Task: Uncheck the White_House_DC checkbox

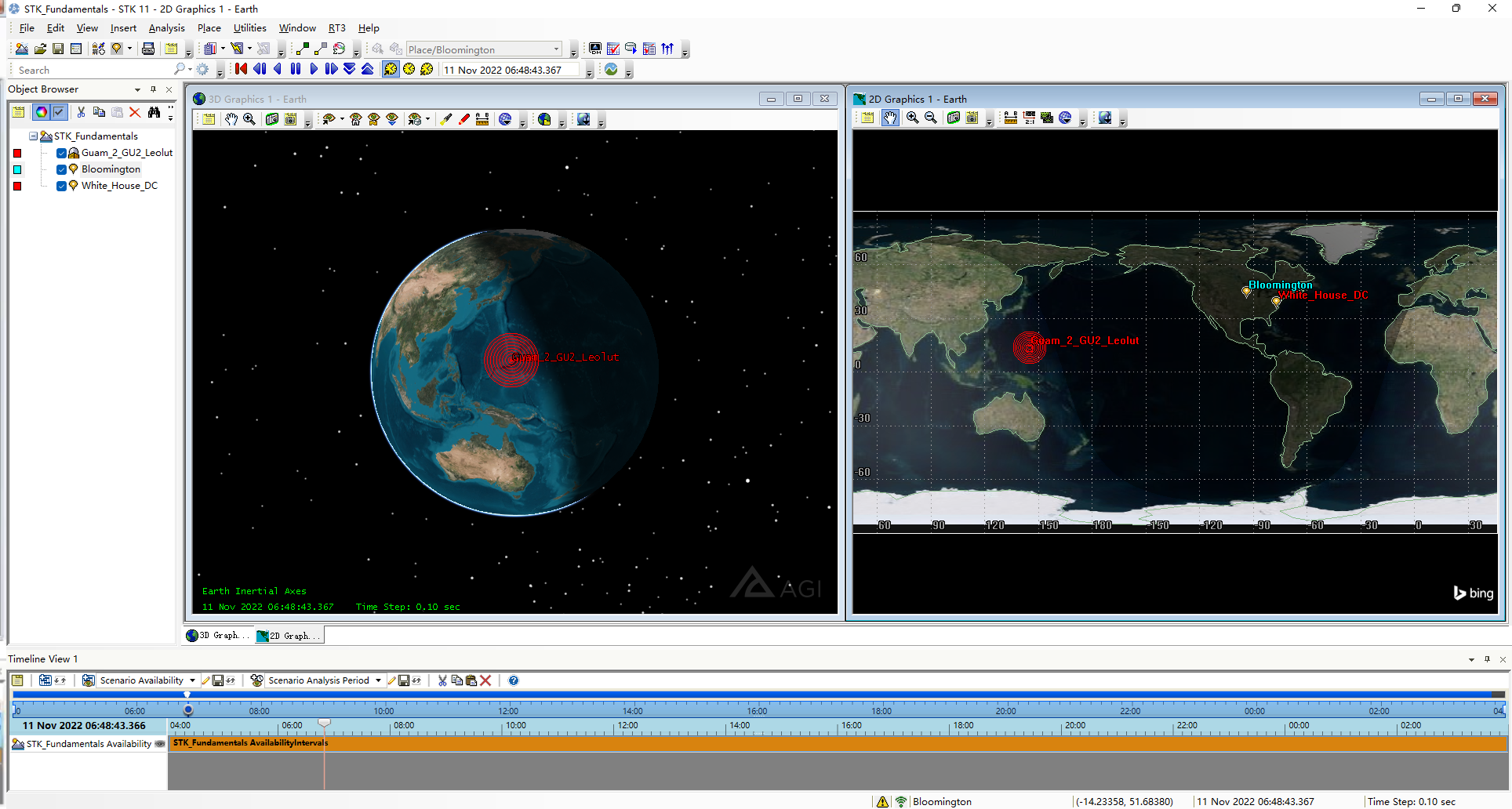Action: (61, 186)
